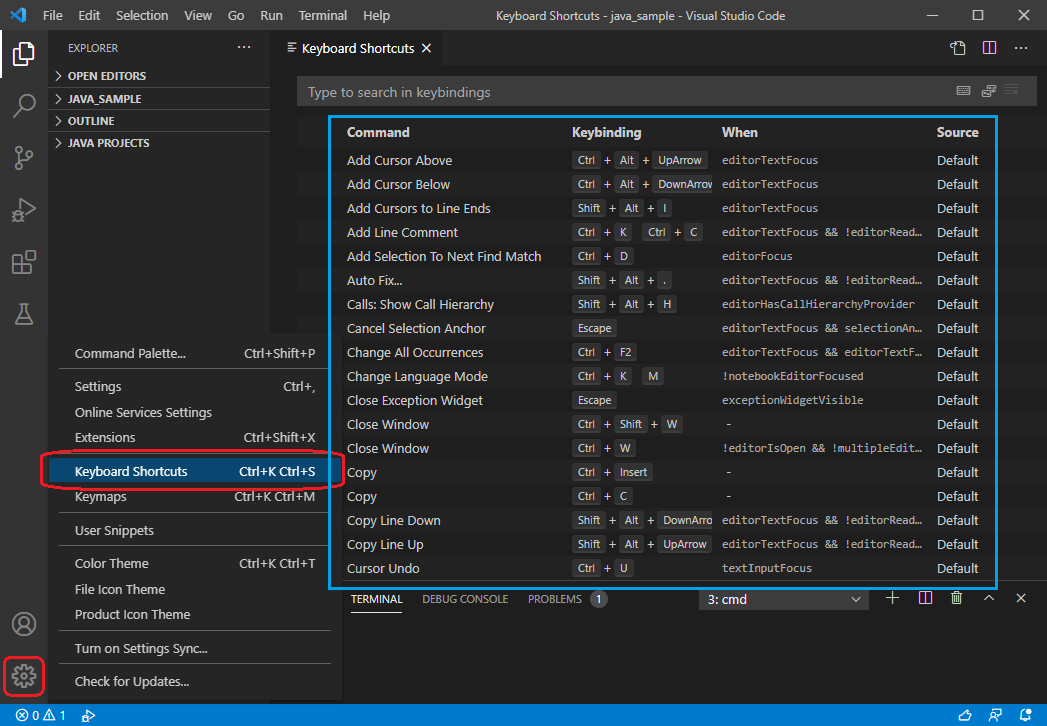Switch to the TERMINAL panel tab
Screen dimensions: 1047x726
pos(377,599)
